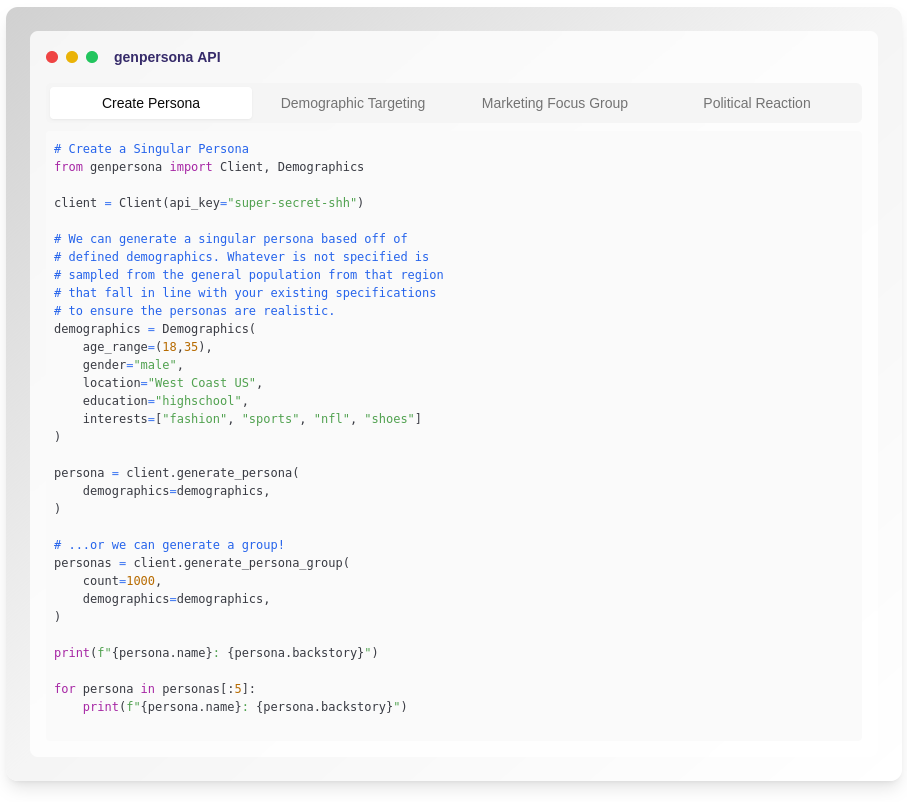Click the import line for Client, Demographics
This screenshot has width=907, height=802.
(x=209, y=167)
